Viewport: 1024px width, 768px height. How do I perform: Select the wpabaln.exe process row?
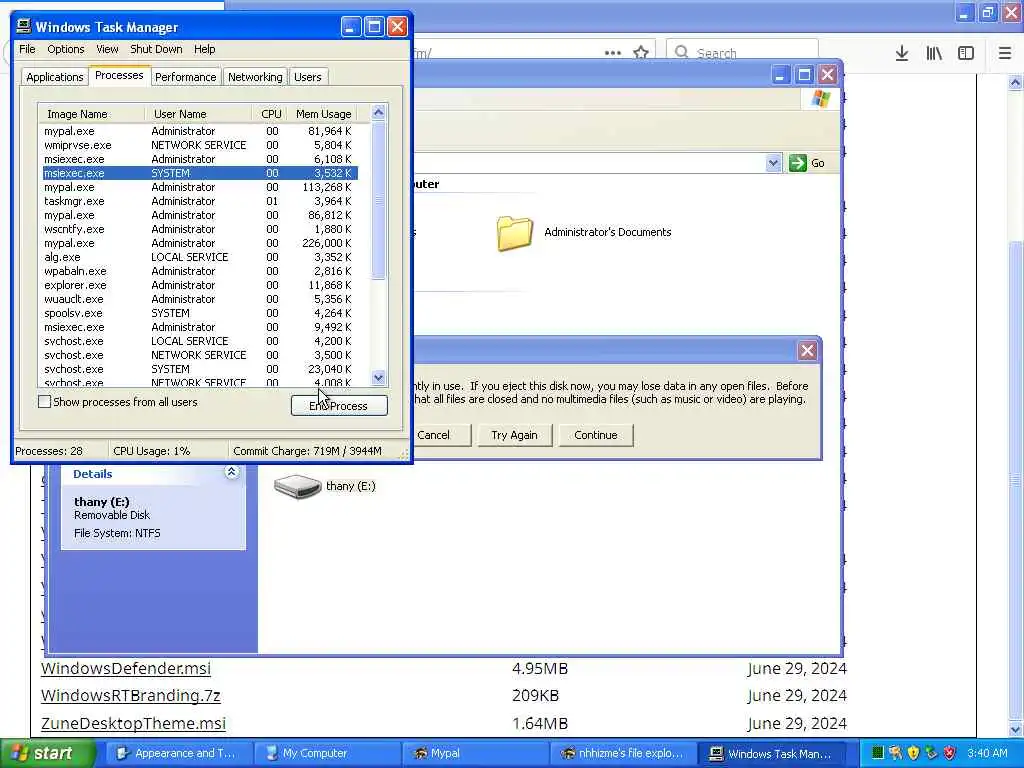tap(199, 271)
